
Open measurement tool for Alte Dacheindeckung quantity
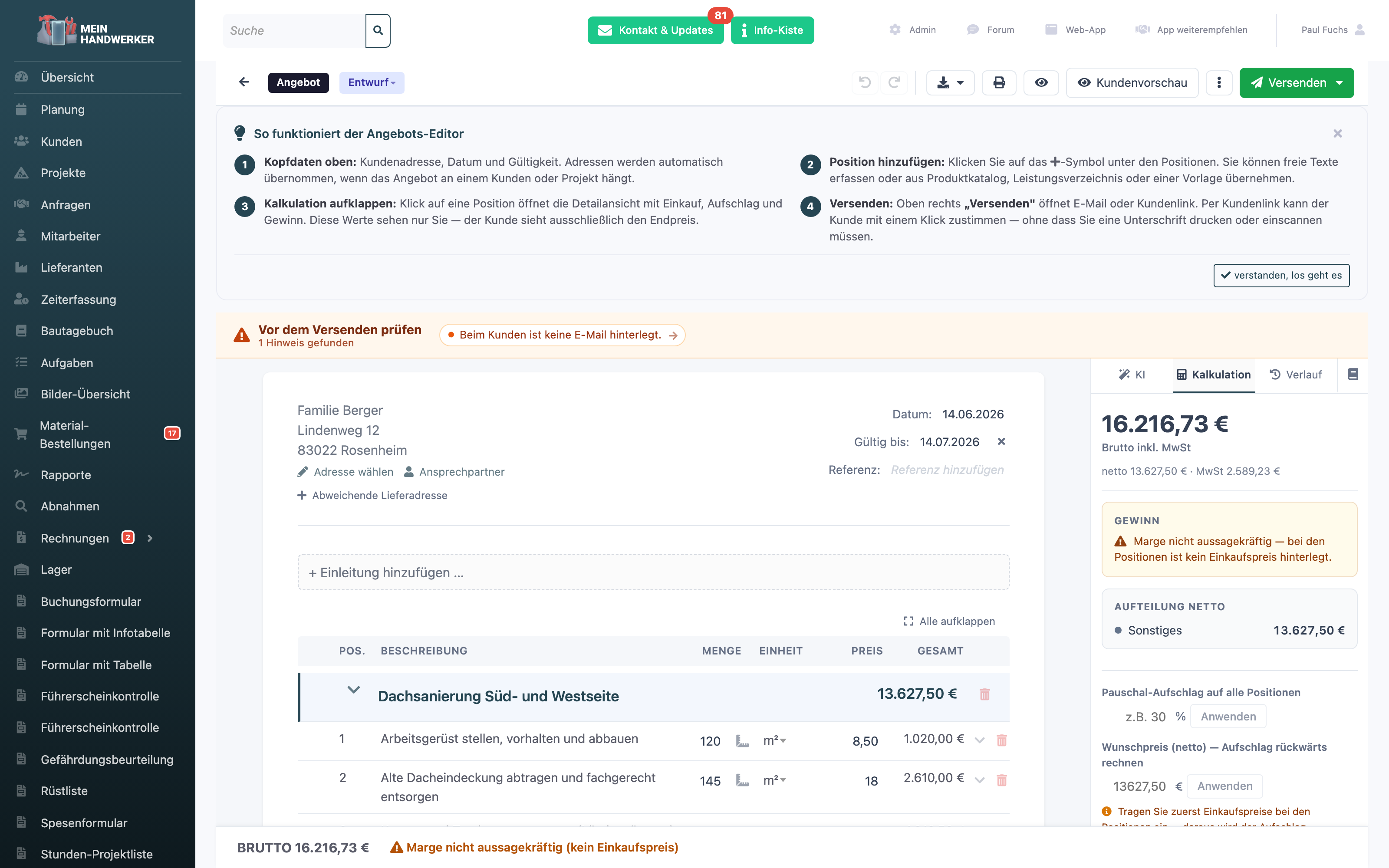742,781
